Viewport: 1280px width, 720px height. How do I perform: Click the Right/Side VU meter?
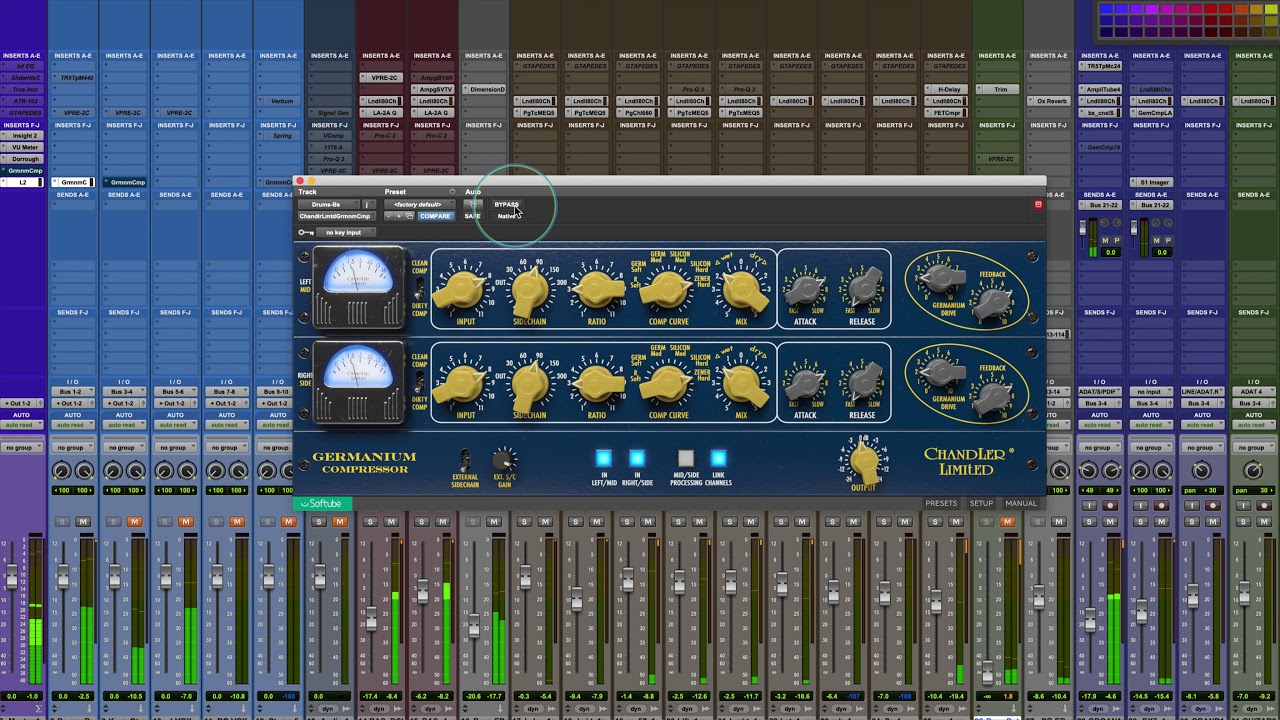pyautogui.click(x=358, y=380)
